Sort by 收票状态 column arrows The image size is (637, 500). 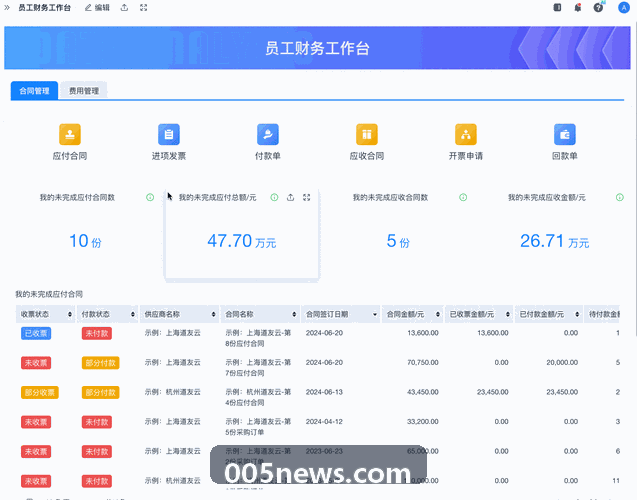click(x=70, y=314)
